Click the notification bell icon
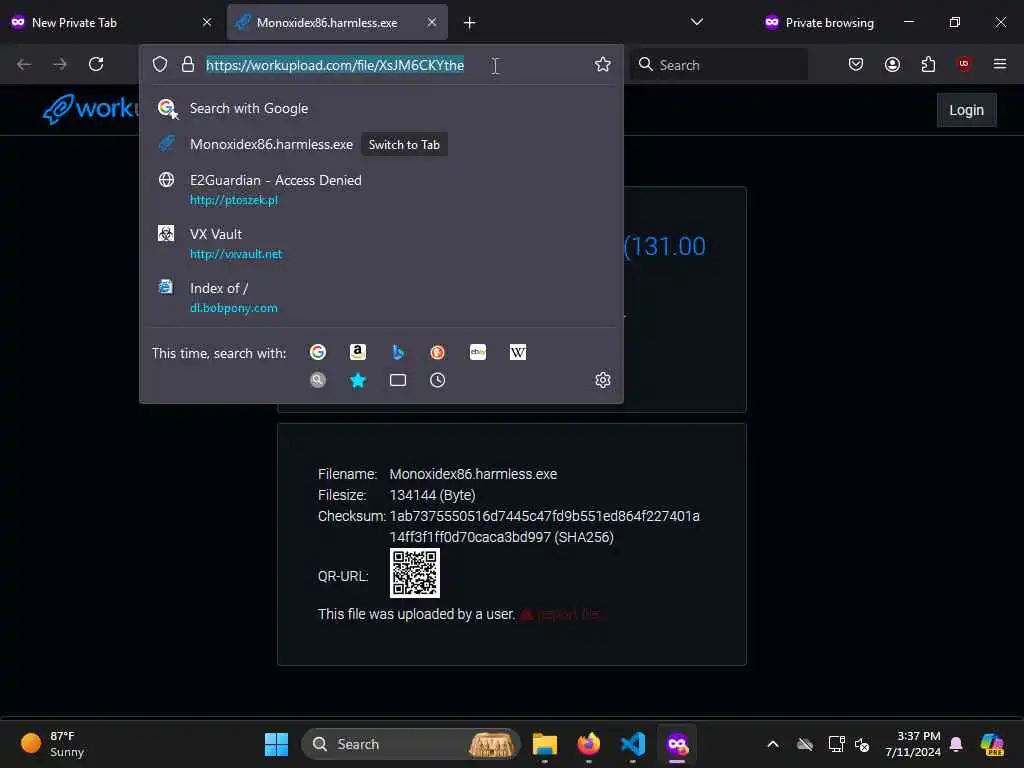 956,744
